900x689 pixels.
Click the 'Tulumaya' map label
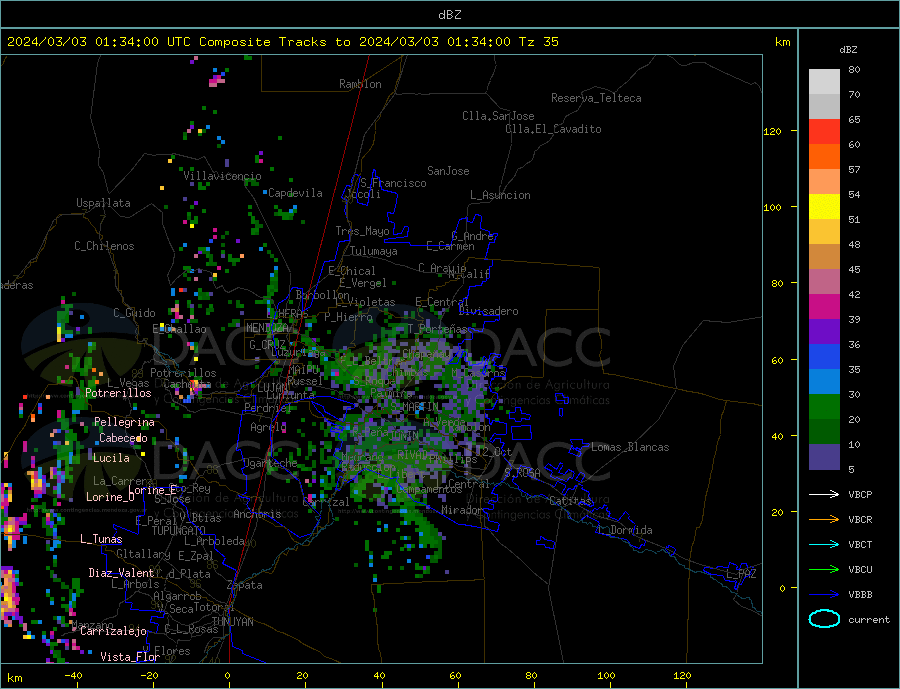pyautogui.click(x=374, y=251)
